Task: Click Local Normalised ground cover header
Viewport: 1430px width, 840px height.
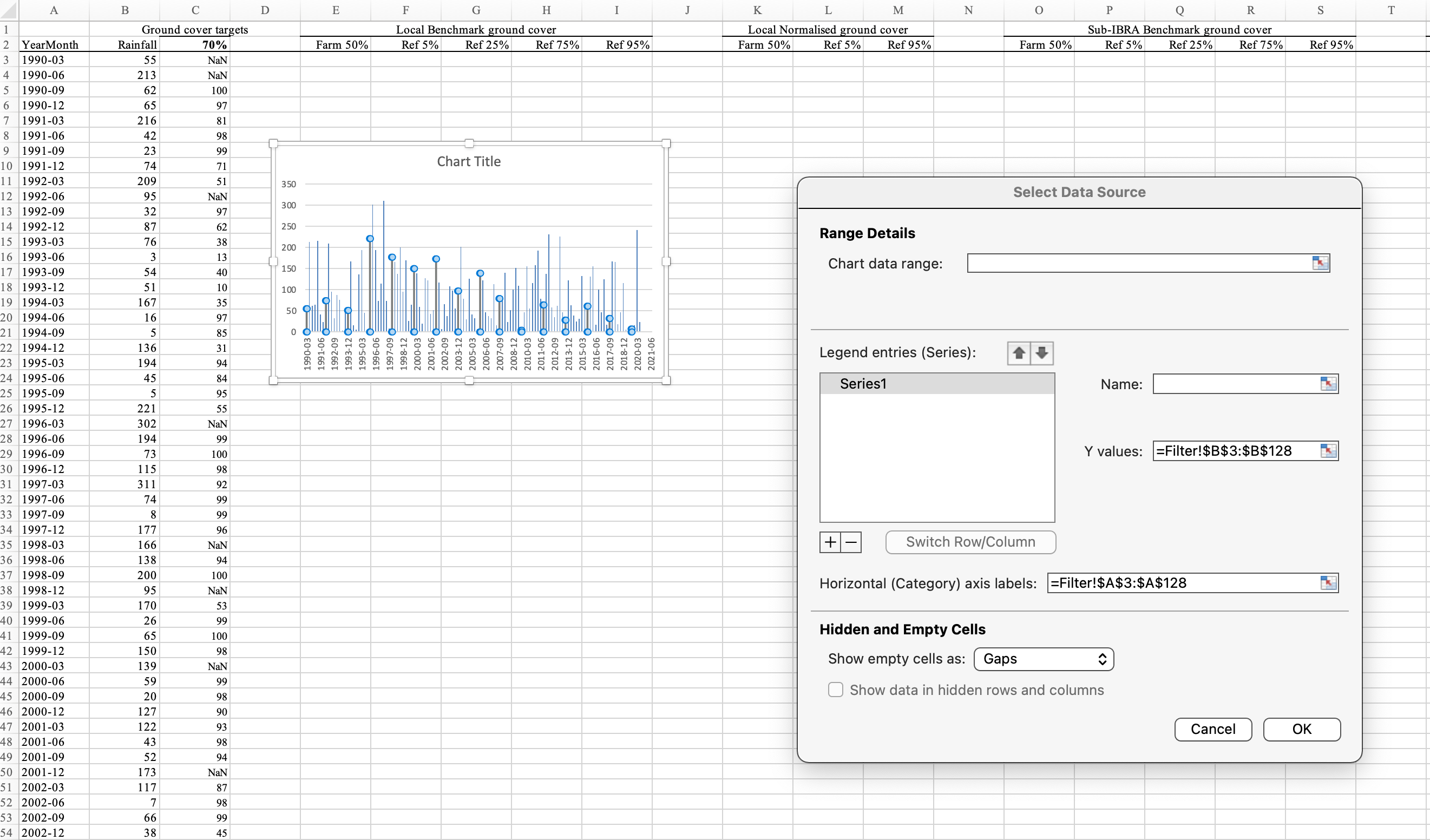Action: (x=828, y=30)
